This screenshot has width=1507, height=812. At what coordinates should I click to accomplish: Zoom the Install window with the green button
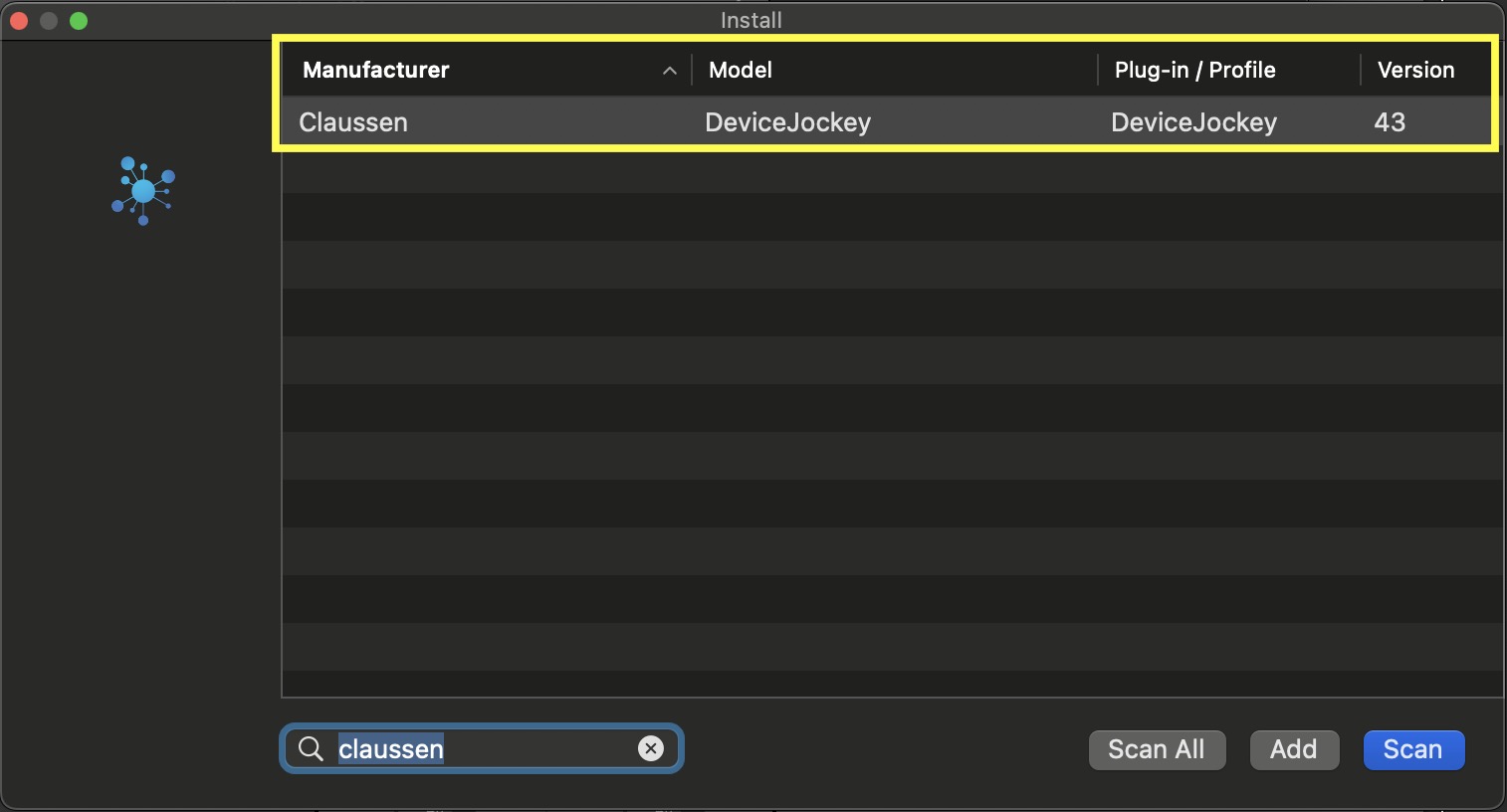pyautogui.click(x=79, y=20)
